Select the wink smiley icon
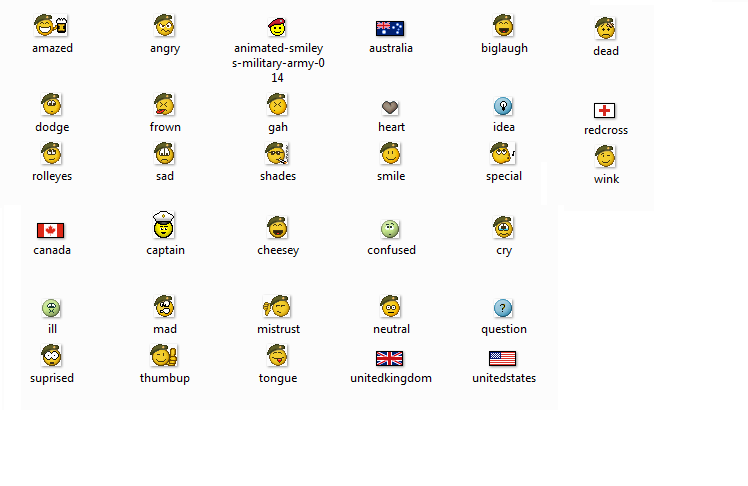This screenshot has width=748, height=486. (605, 157)
